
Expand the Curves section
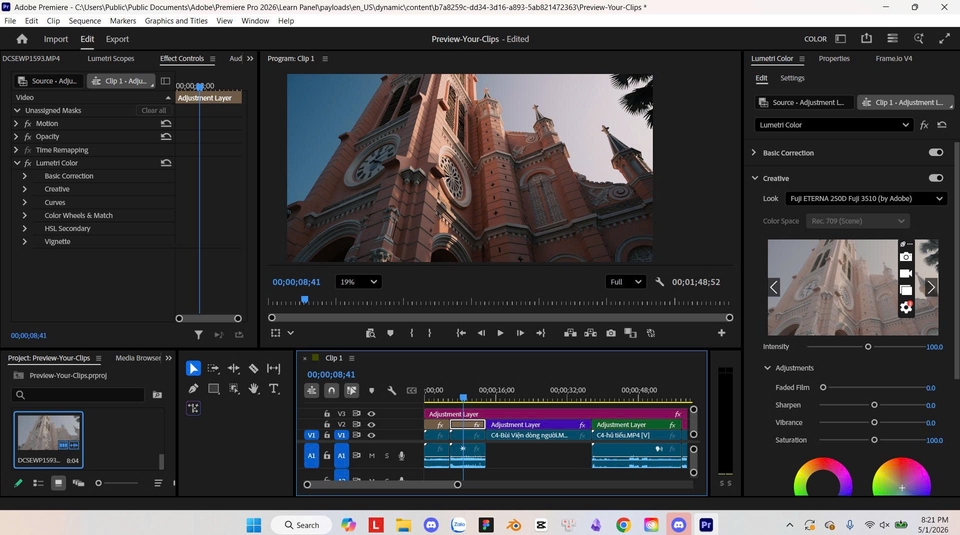(24, 202)
